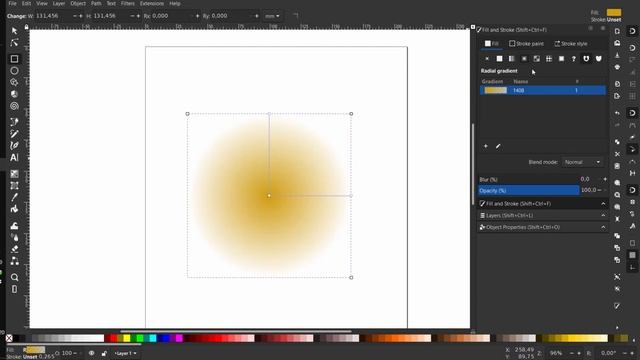Select the Text tool

[x=14, y=158]
